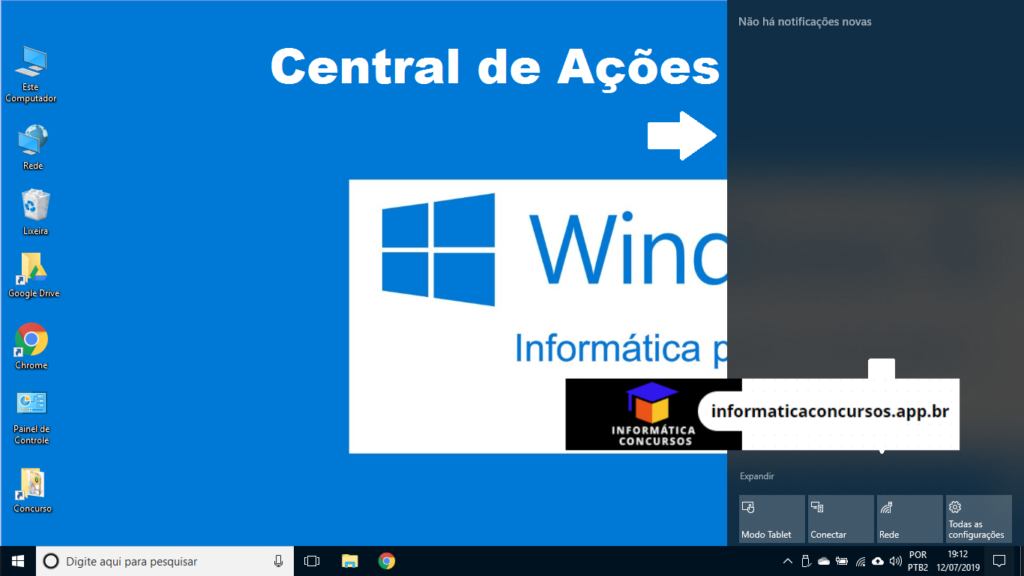
Task: Open the Windows Start menu
Action: point(17,561)
